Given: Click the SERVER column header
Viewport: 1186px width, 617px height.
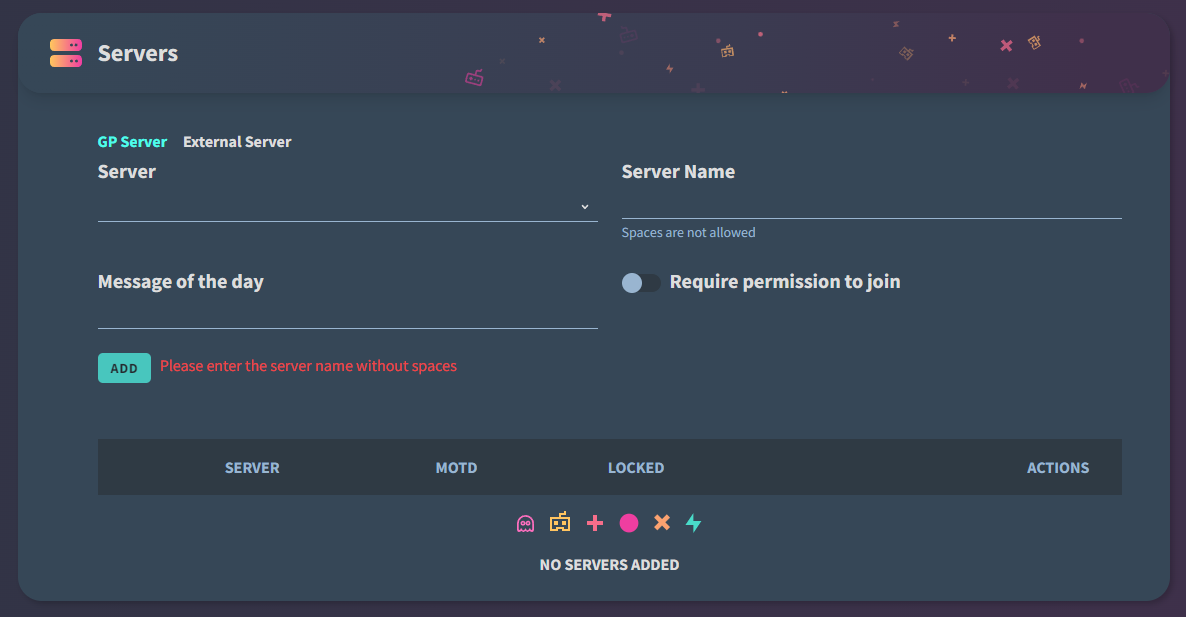Looking at the screenshot, I should tap(252, 468).
